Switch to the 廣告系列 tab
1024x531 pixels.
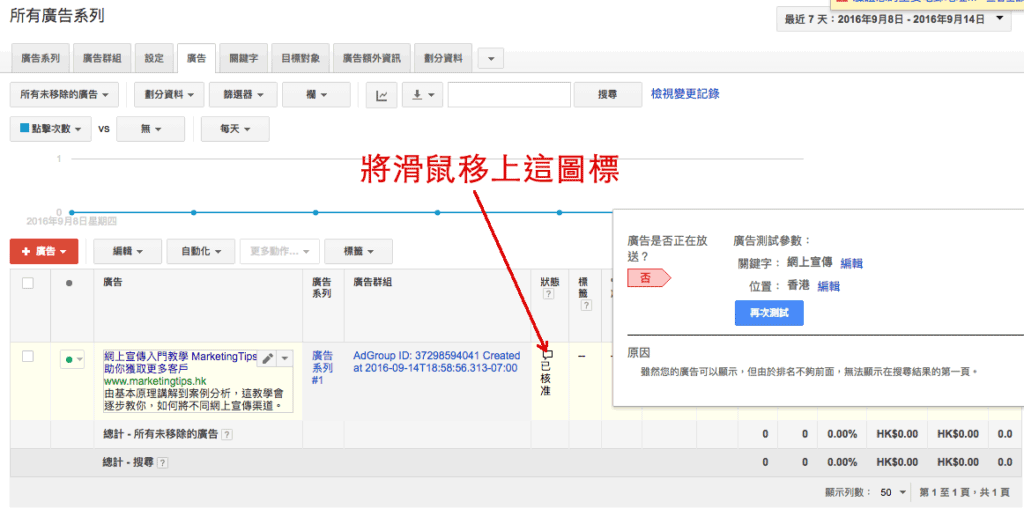click(x=40, y=58)
